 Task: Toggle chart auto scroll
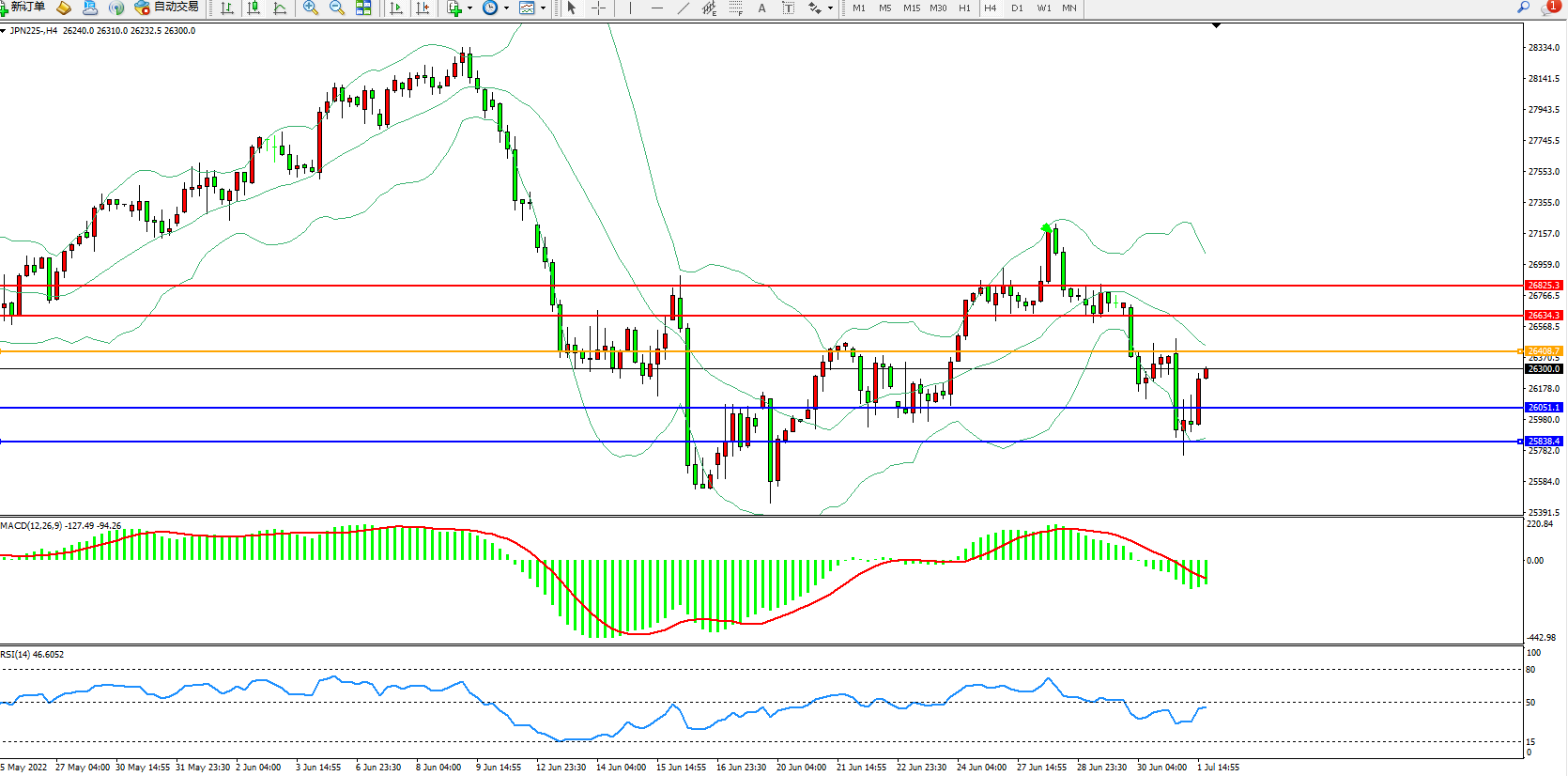click(x=396, y=8)
